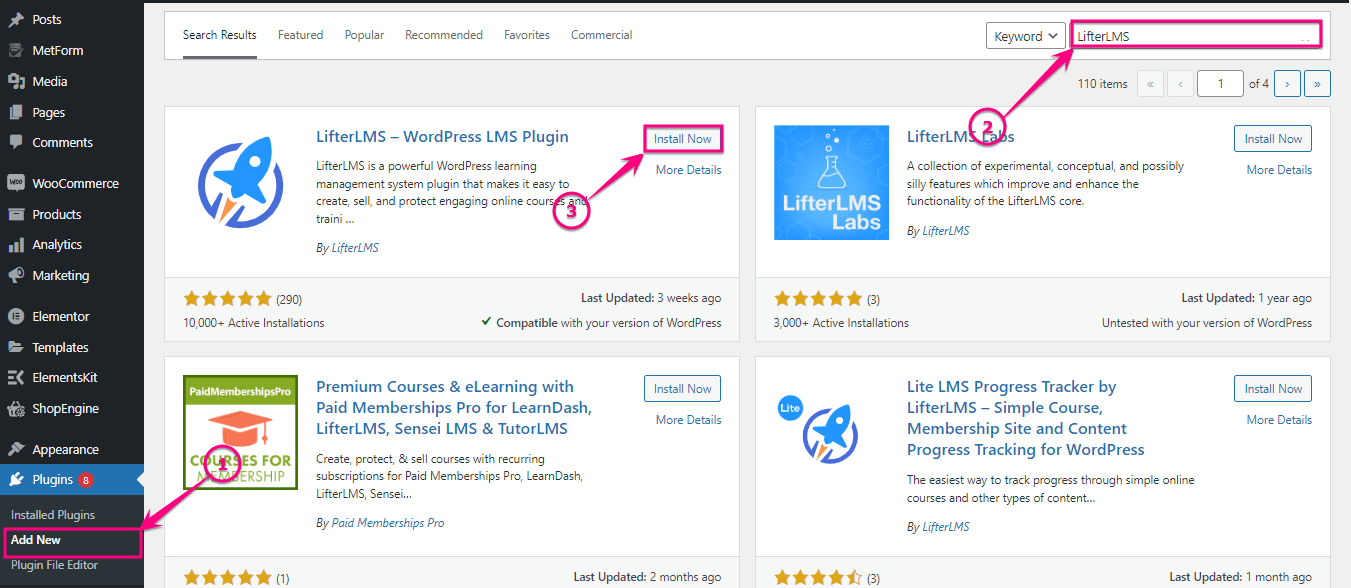Switch to the Featured plugins tab
This screenshot has width=1351, height=588.
click(300, 34)
